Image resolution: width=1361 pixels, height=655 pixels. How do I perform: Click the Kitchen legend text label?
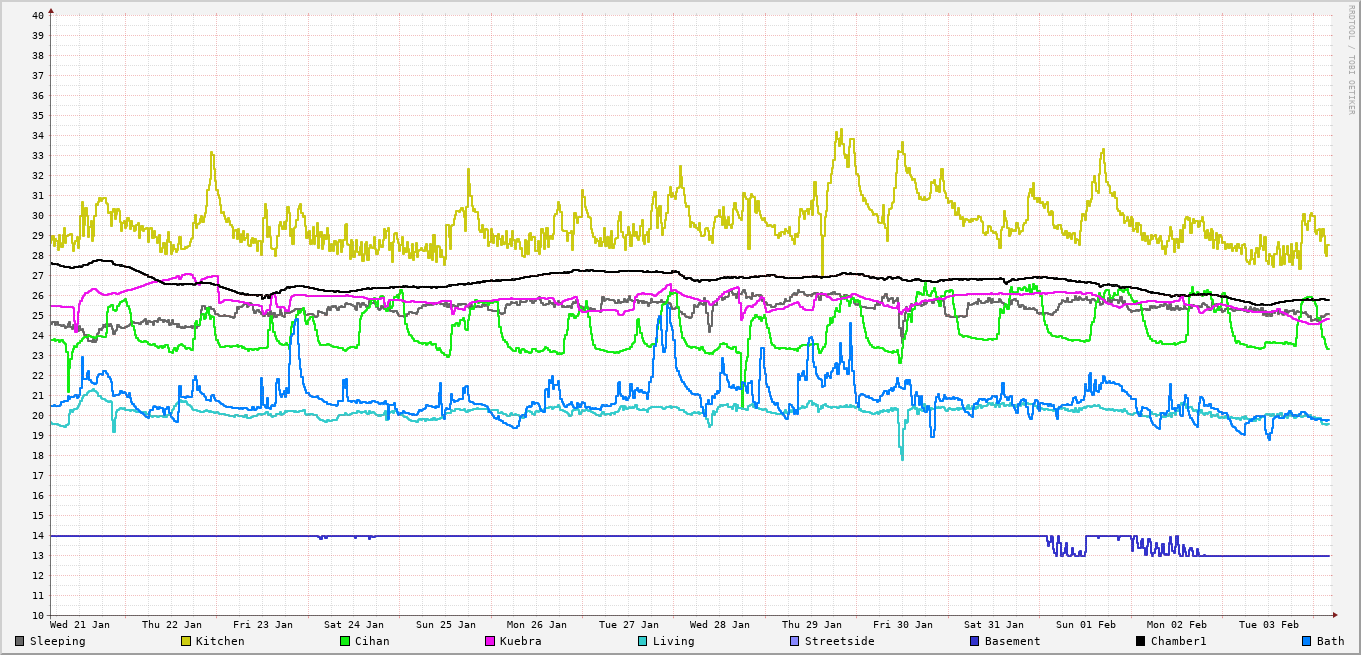(220, 641)
